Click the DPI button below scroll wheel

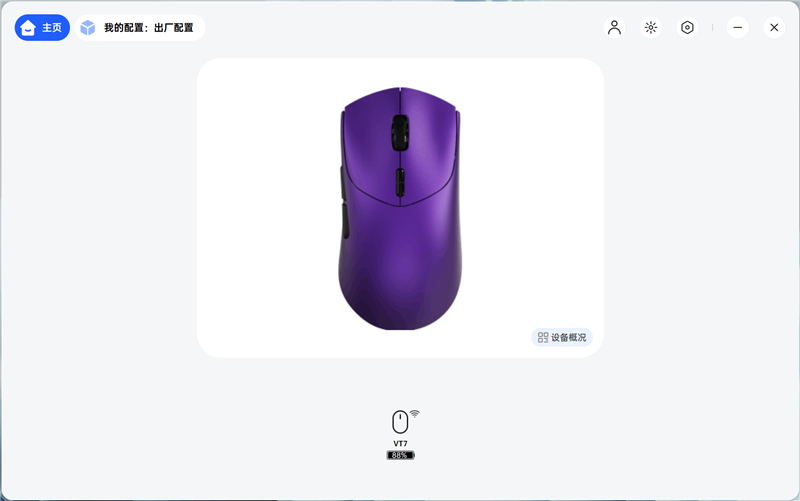400,182
